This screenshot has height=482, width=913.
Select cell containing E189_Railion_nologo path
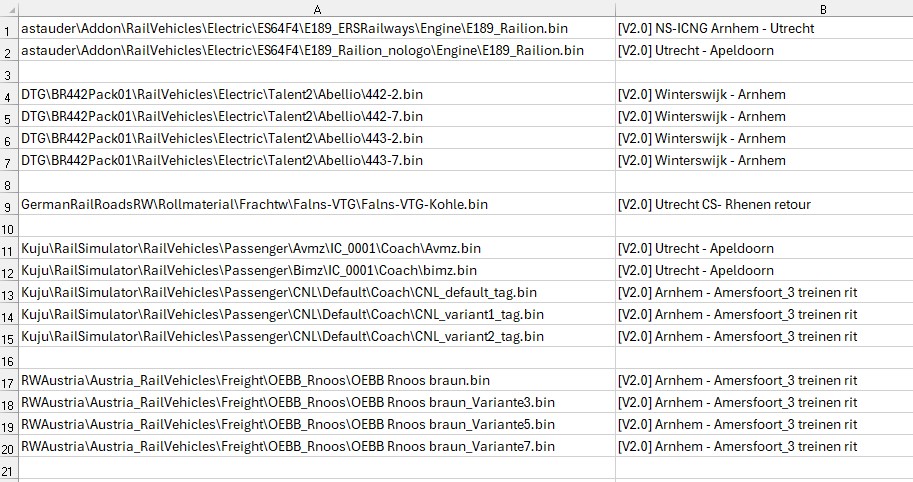coord(317,50)
